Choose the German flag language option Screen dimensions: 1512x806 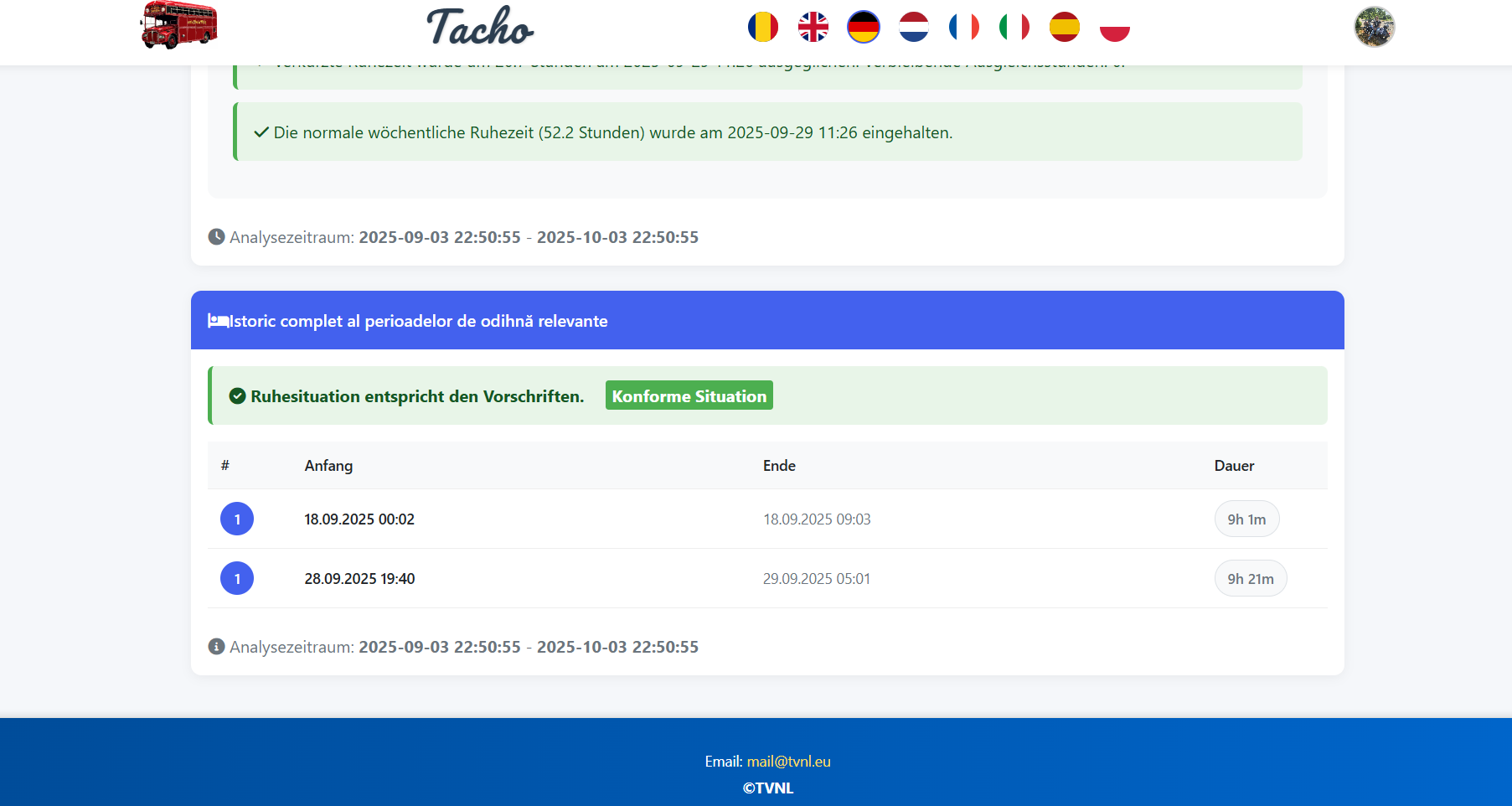coord(863,27)
